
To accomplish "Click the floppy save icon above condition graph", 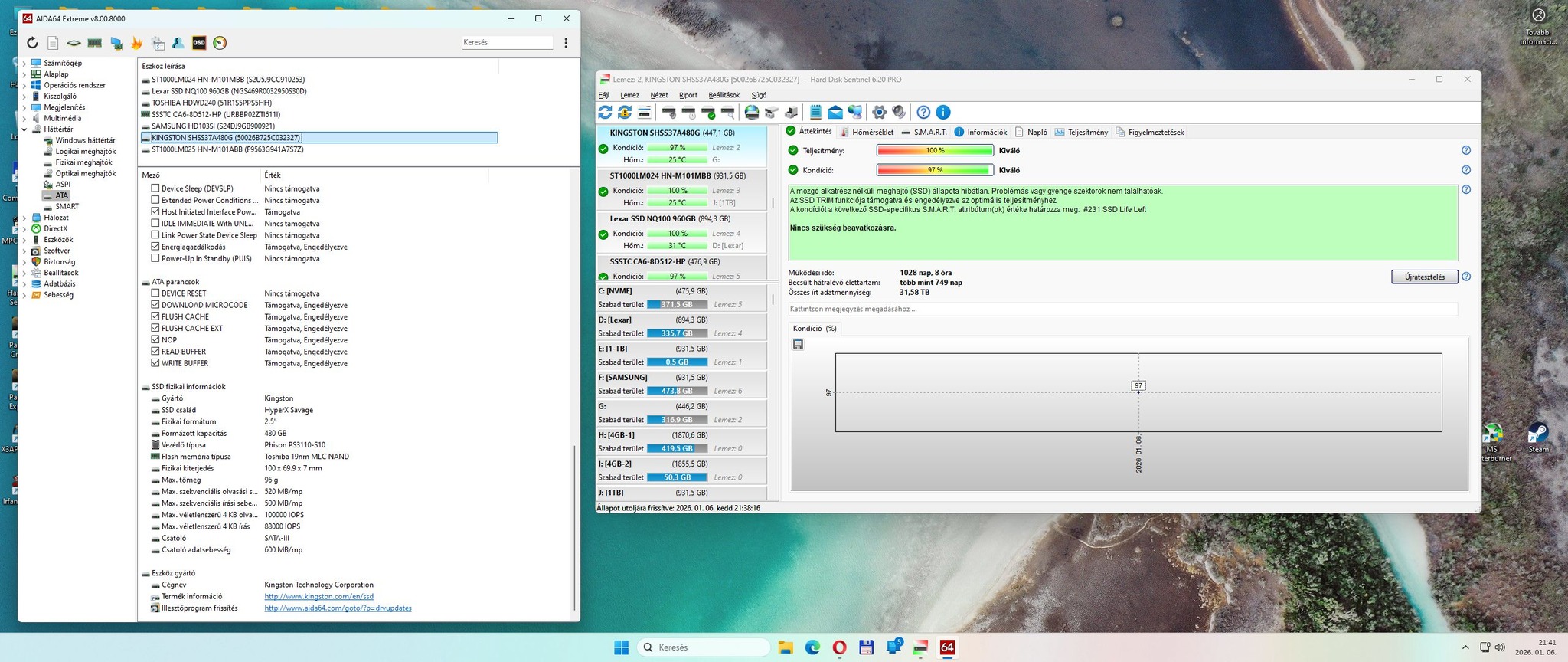I will (x=798, y=345).
